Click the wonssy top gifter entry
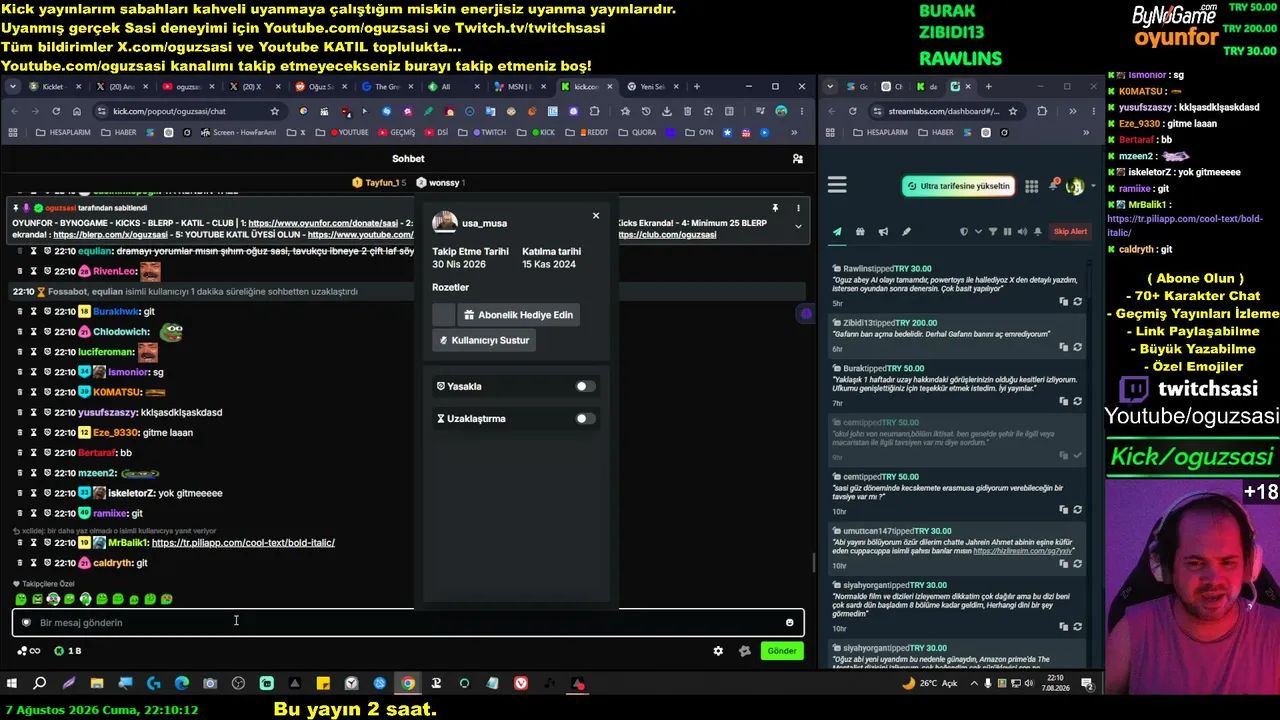This screenshot has height=720, width=1280. click(439, 182)
